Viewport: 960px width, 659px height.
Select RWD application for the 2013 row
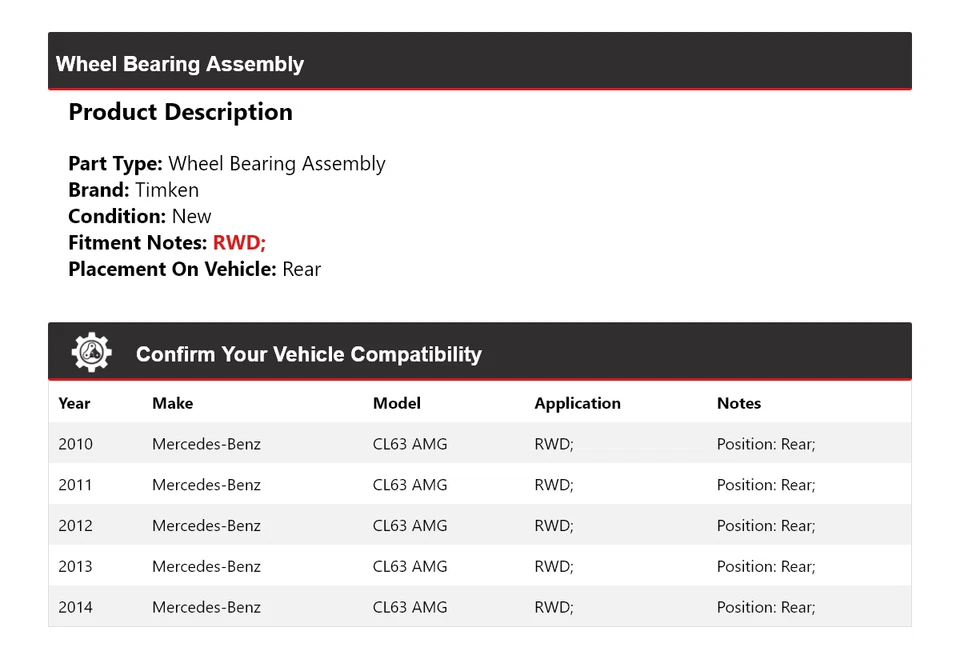(553, 565)
